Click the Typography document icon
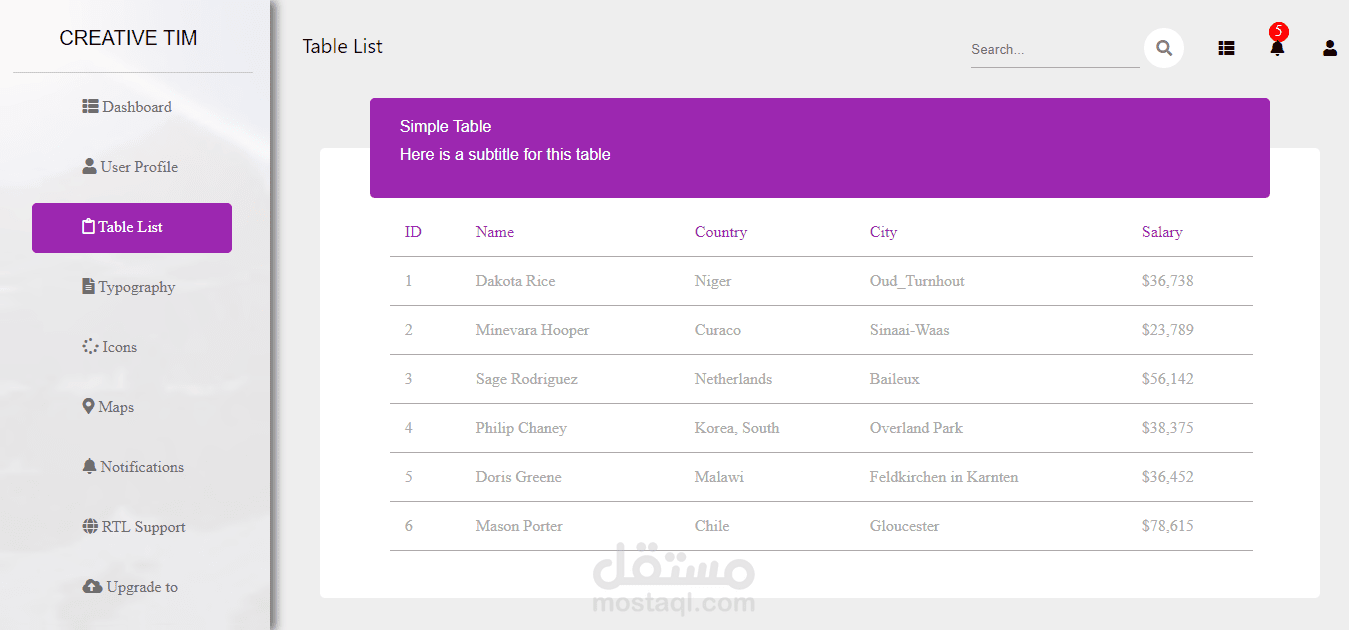This screenshot has height=630, width=1349. (x=88, y=286)
